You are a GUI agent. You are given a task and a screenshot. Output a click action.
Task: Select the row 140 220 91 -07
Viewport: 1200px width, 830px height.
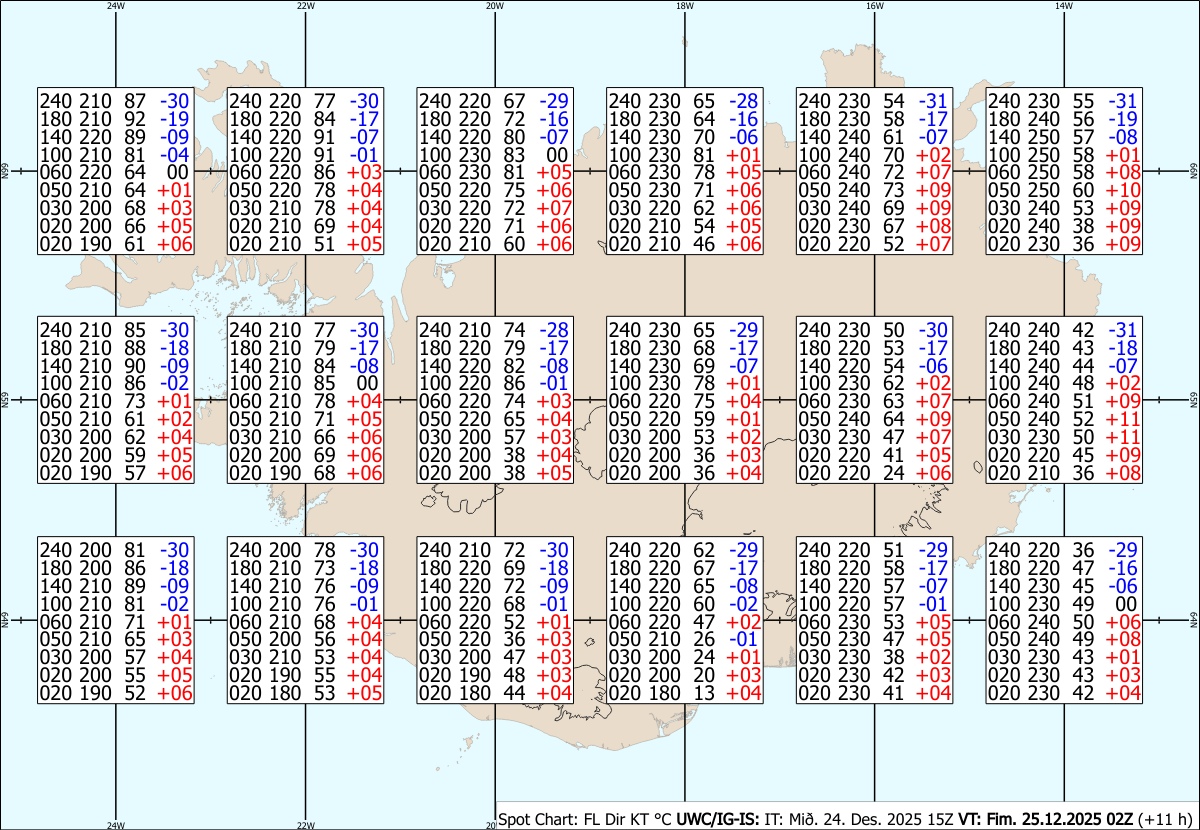point(305,136)
